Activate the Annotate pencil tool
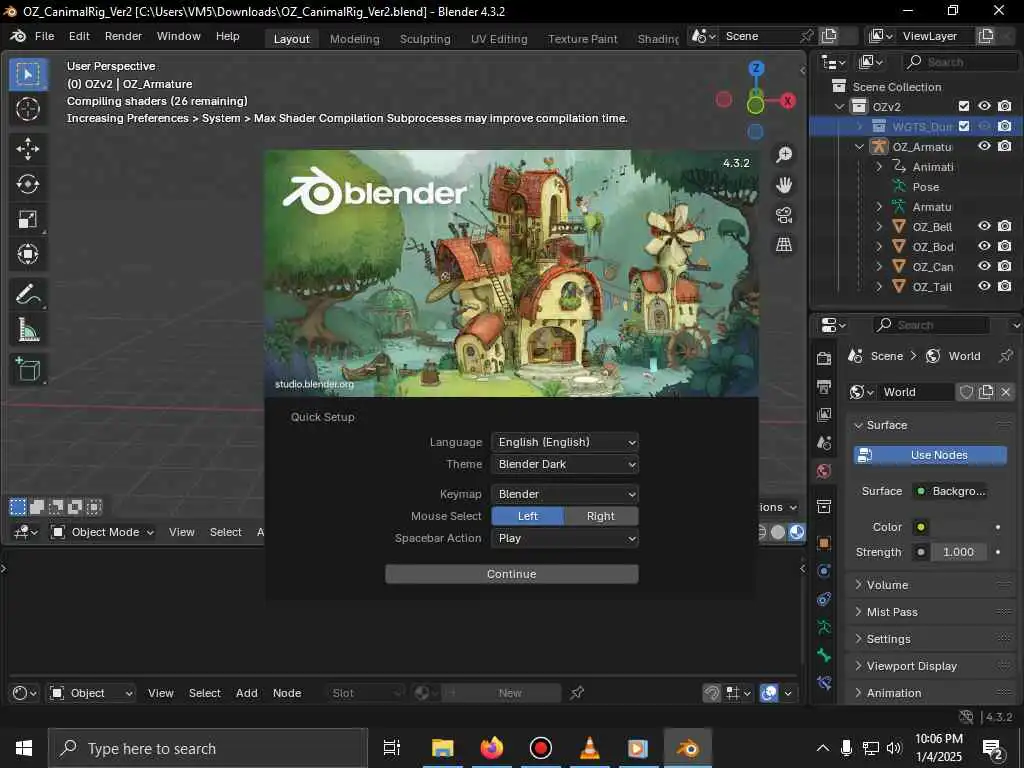 (27, 295)
